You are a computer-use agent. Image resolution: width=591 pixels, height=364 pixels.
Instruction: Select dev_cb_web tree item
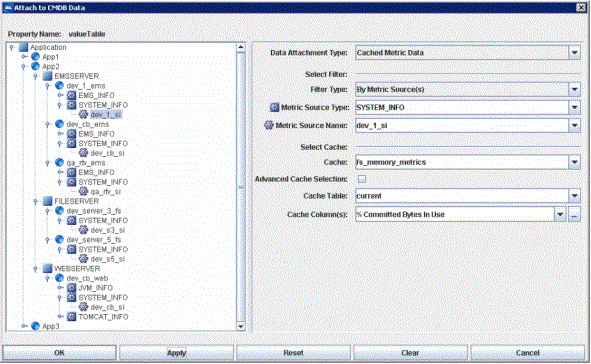[87, 278]
